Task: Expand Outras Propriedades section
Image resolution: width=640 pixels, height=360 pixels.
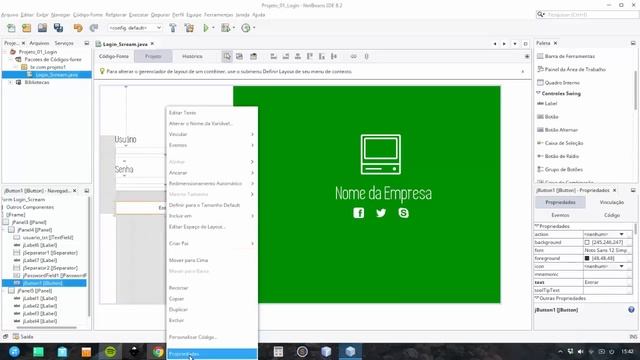Action: pos(536,298)
